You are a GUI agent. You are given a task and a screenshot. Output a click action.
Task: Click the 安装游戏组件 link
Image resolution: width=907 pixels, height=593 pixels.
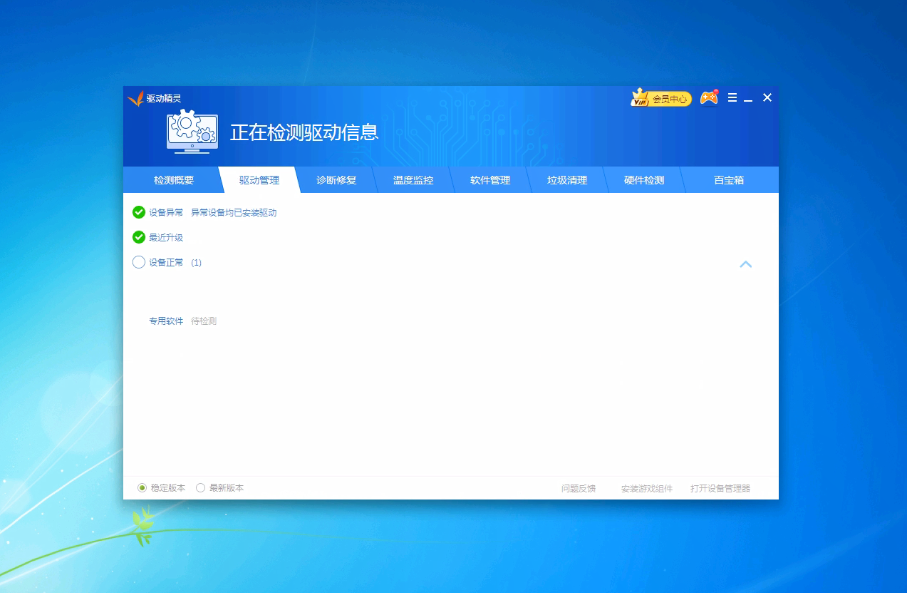(x=647, y=488)
